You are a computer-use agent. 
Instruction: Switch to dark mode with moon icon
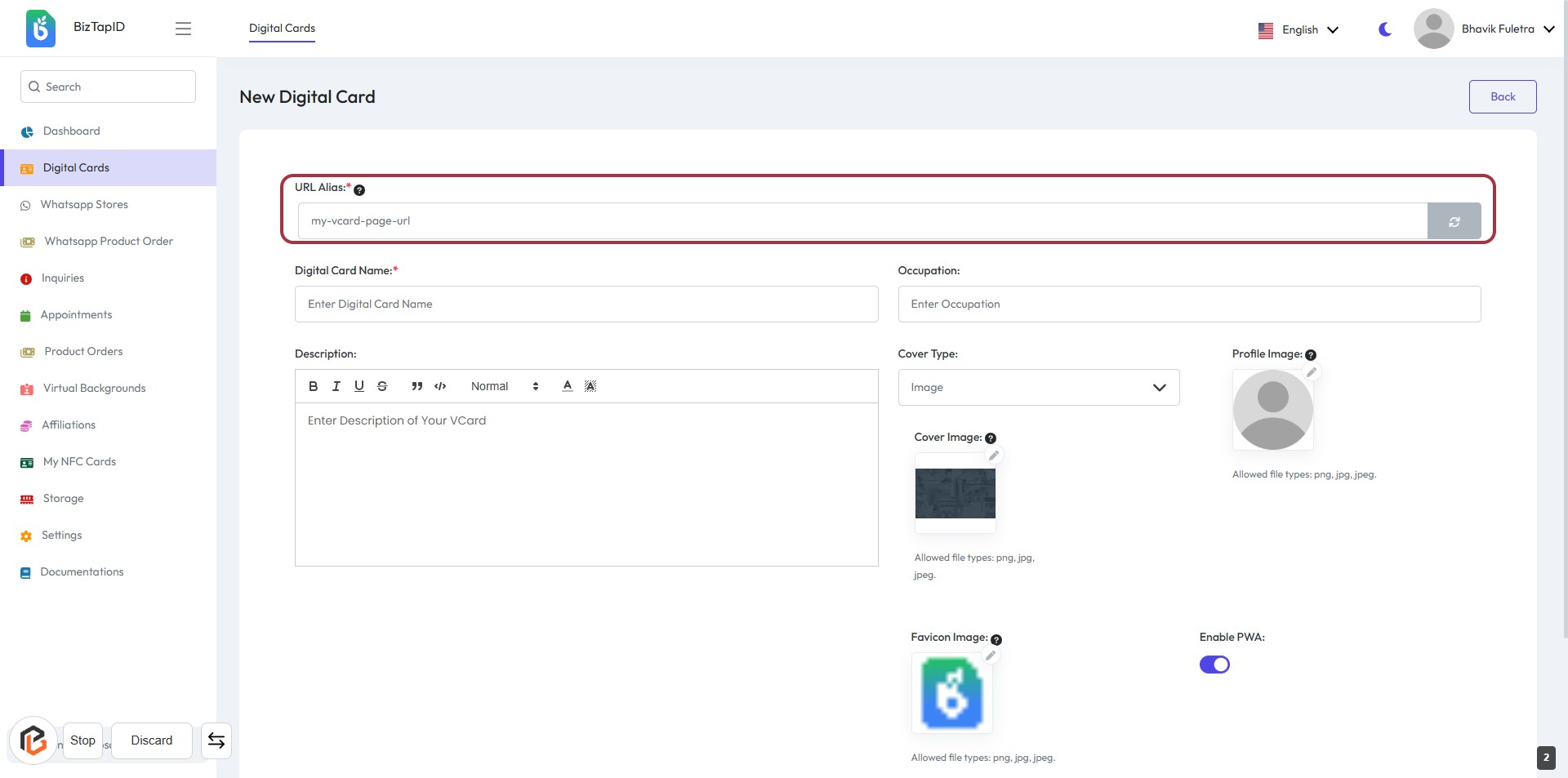pos(1385,29)
